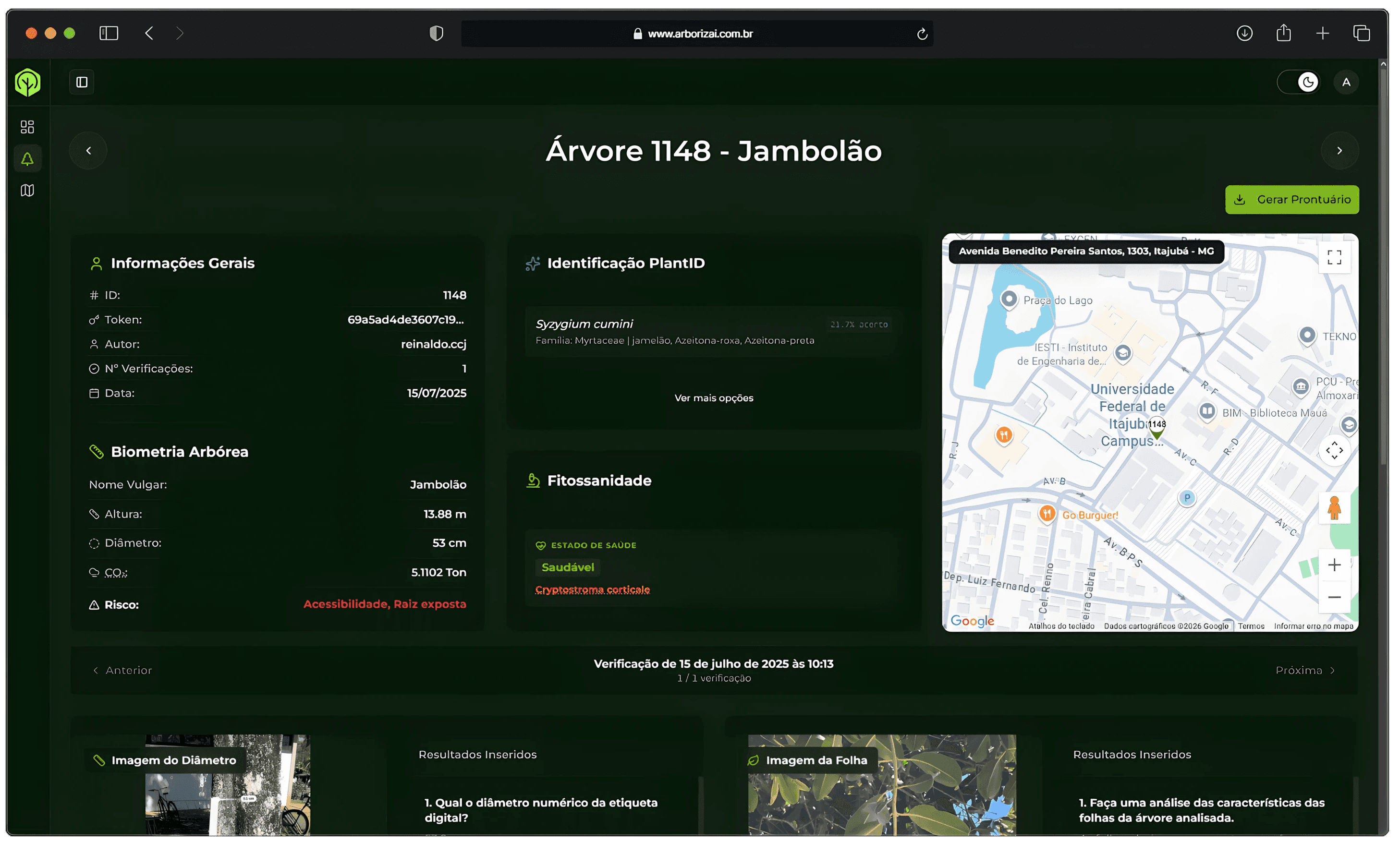
Task: Click the Arborizai leaf logo
Action: coord(27,83)
